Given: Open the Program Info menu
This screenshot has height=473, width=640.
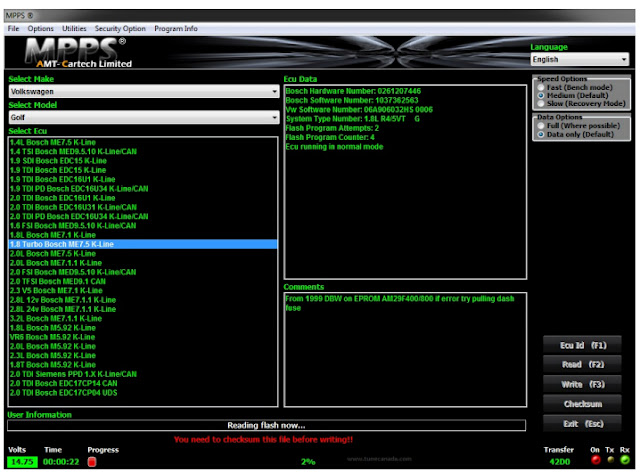Looking at the screenshot, I should coord(176,29).
